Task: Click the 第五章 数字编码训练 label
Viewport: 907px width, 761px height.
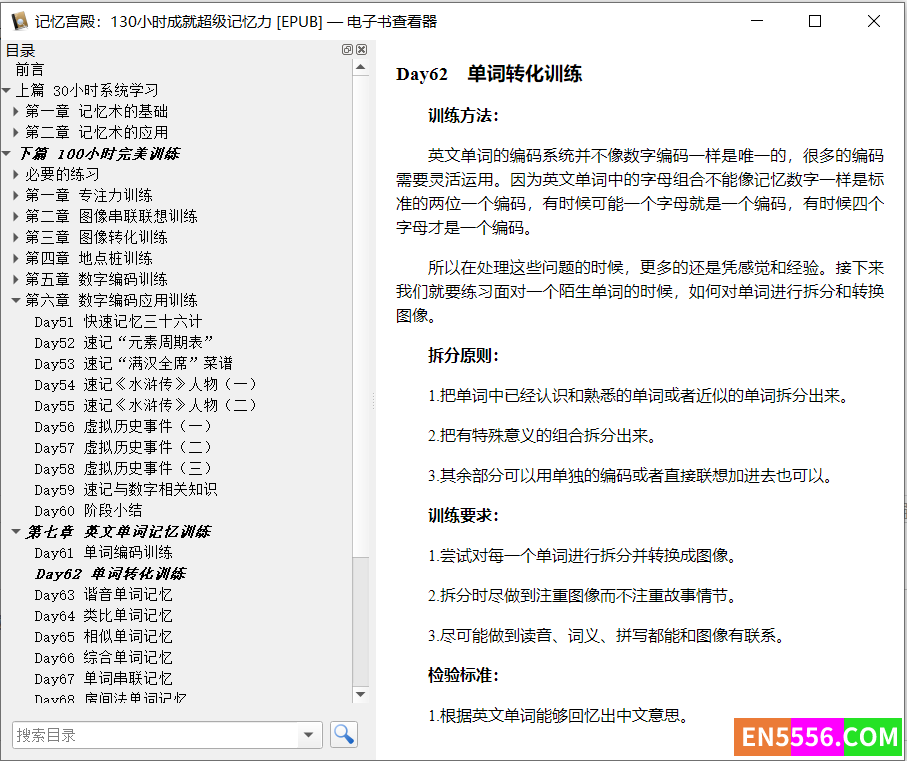Action: point(96,279)
